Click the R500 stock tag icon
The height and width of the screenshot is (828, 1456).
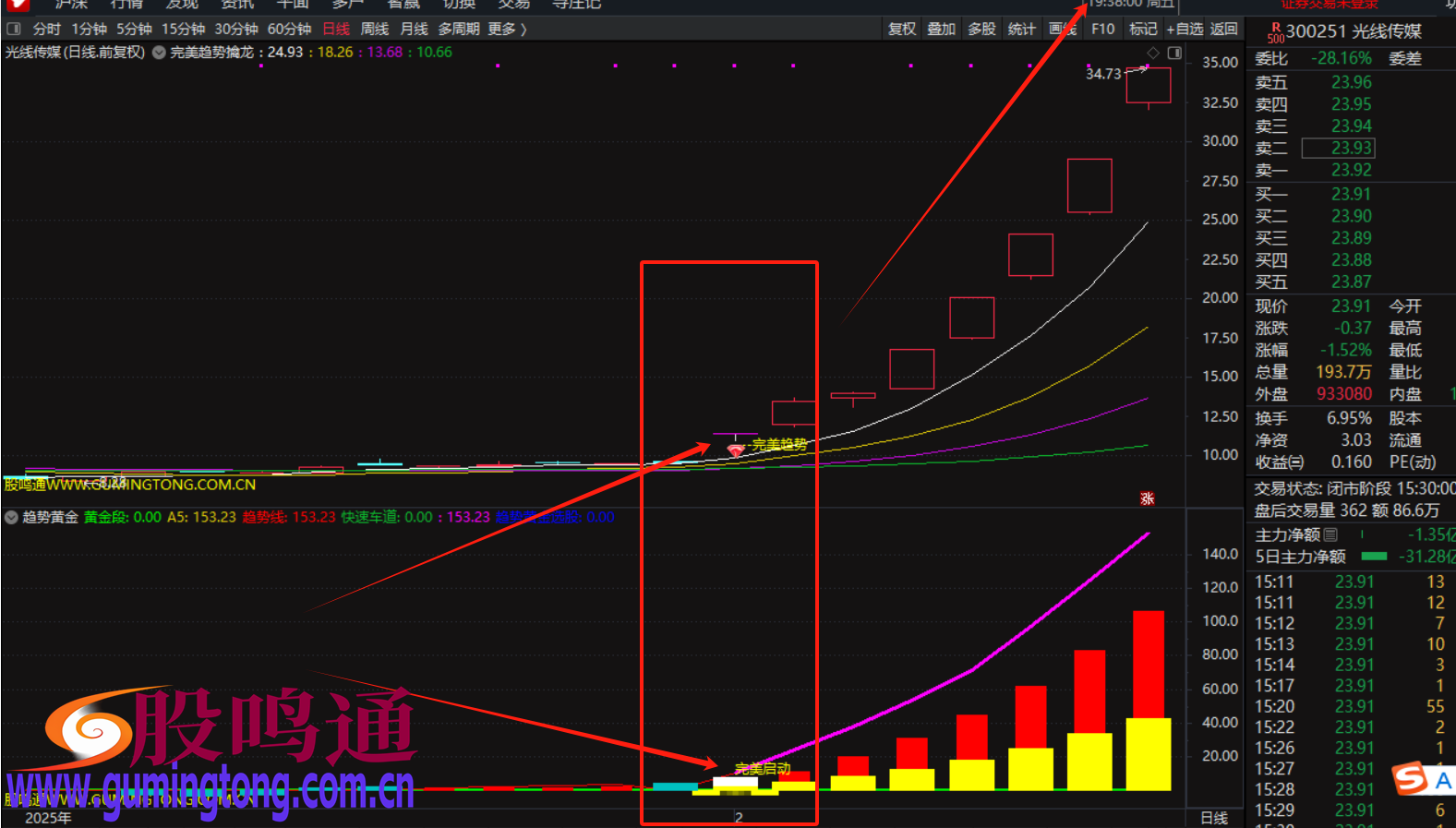1275,33
